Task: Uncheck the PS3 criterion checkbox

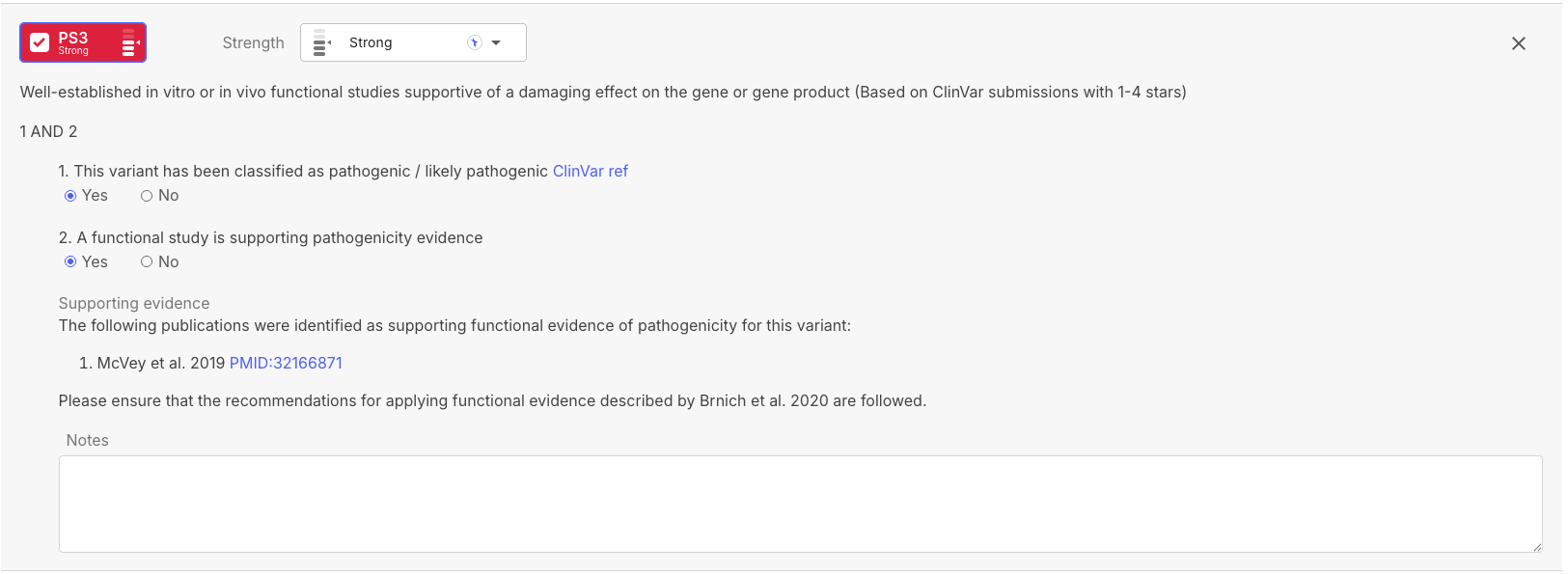Action: click(40, 42)
